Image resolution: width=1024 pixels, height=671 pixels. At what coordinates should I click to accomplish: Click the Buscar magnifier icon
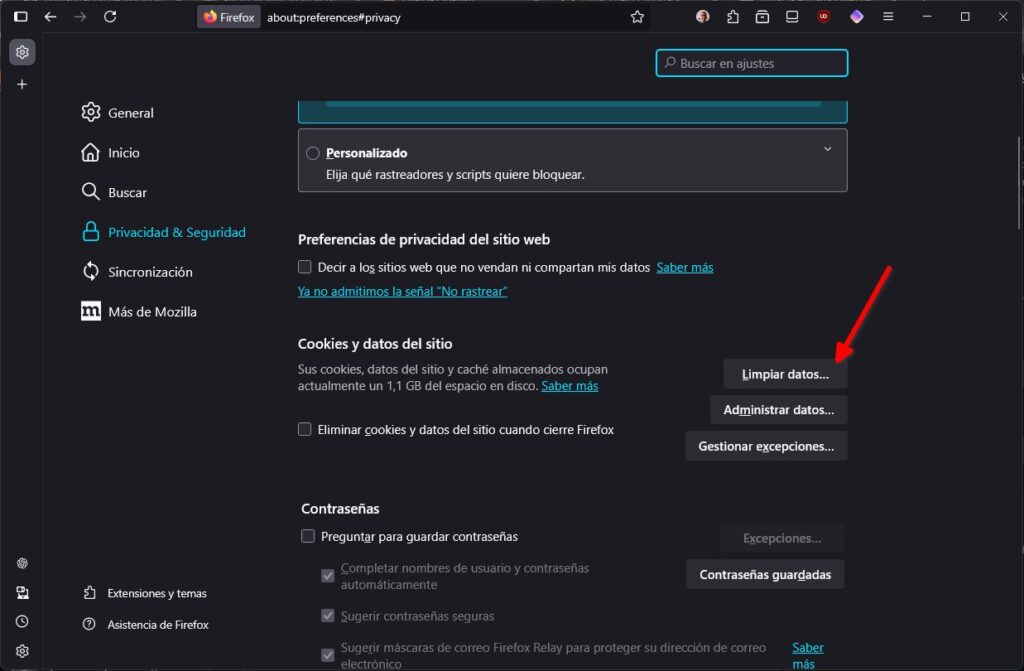click(x=91, y=191)
